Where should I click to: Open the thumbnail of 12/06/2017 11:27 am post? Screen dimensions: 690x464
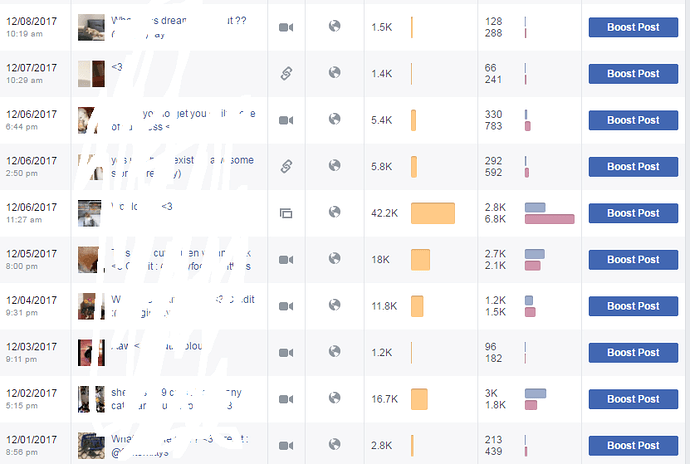(x=89, y=213)
